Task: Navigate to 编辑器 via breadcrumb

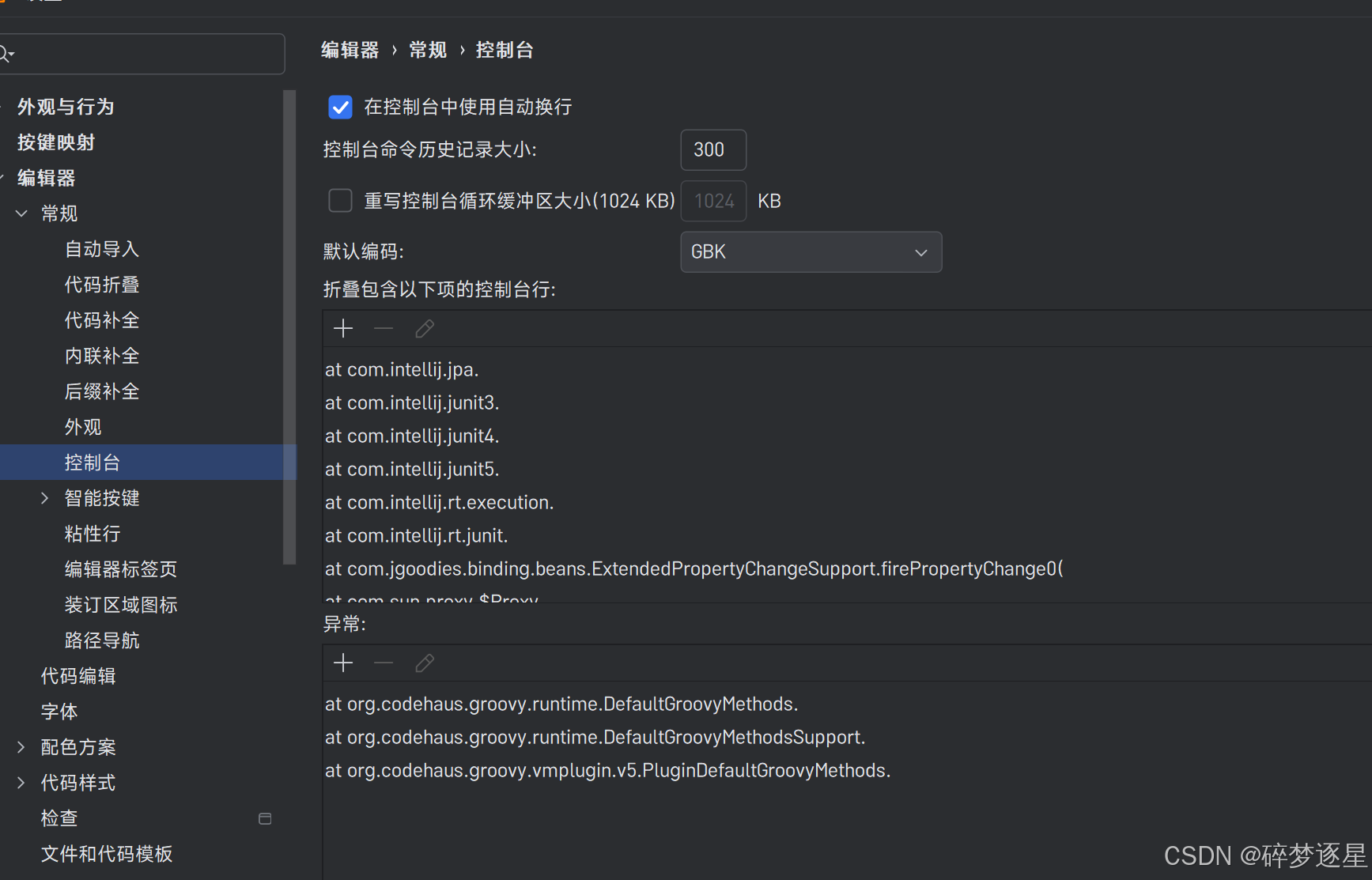Action: 350,49
